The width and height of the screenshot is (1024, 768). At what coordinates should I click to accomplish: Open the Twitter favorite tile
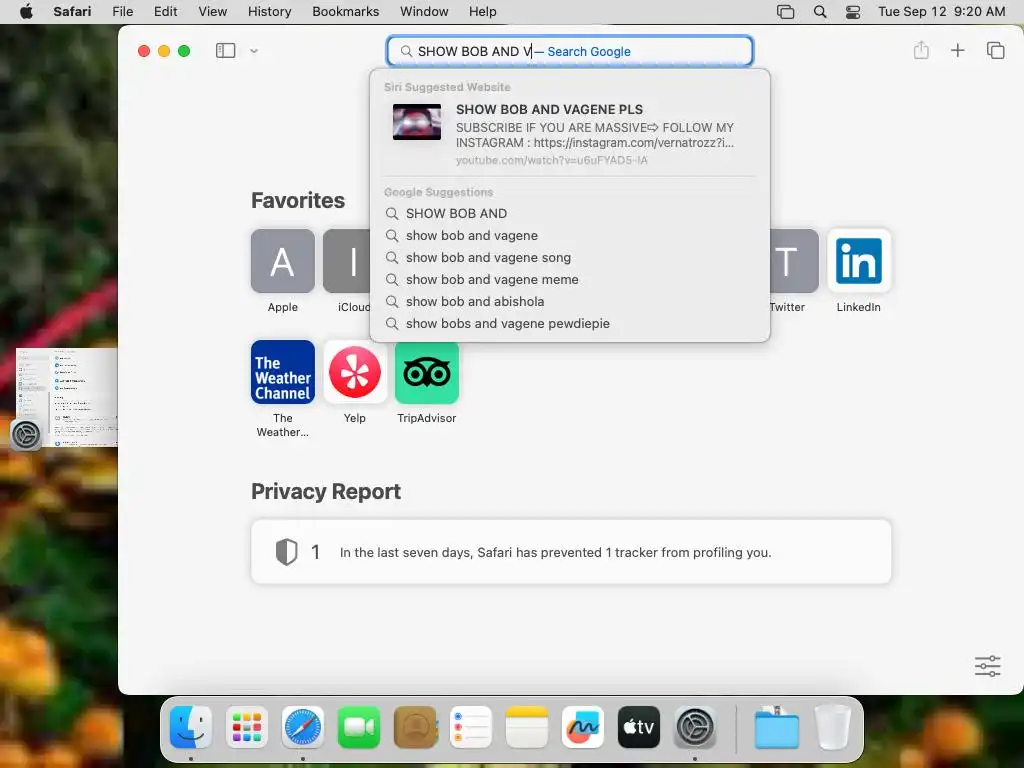click(794, 261)
